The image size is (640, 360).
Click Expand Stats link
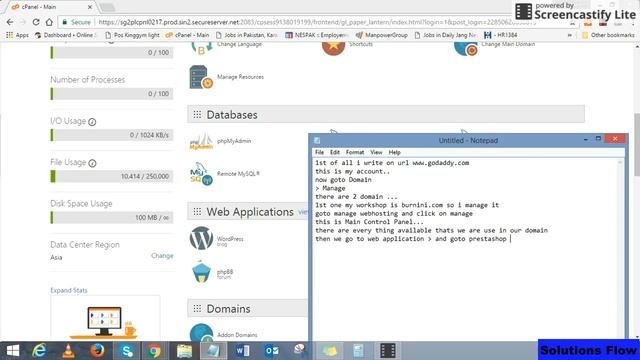[x=69, y=290]
